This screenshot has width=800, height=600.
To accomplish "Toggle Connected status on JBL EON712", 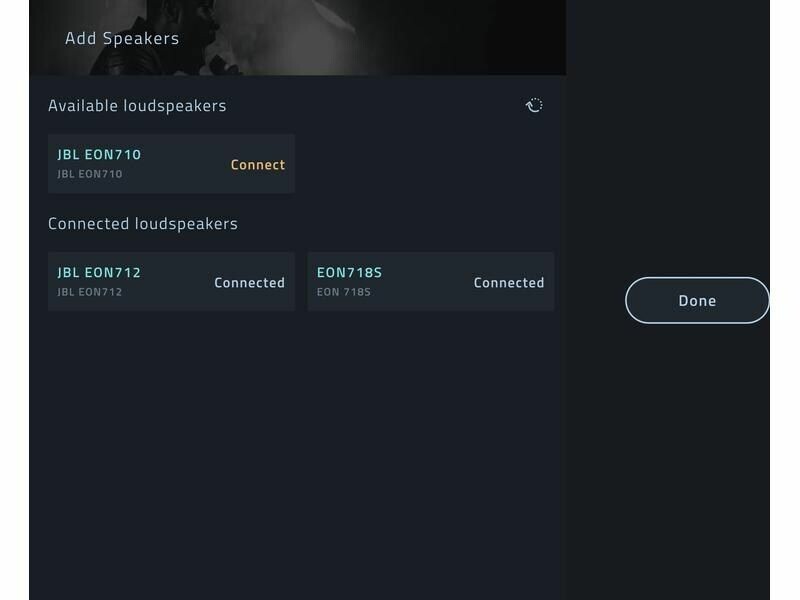I will (x=249, y=283).
